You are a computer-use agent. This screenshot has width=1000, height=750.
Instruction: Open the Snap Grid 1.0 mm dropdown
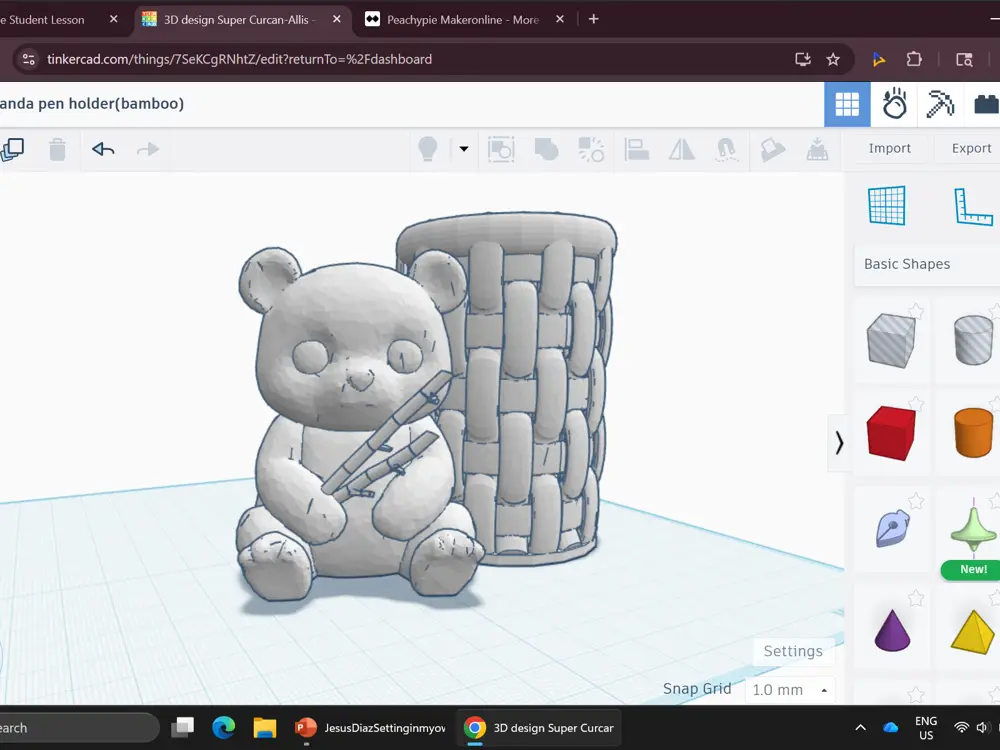point(790,690)
